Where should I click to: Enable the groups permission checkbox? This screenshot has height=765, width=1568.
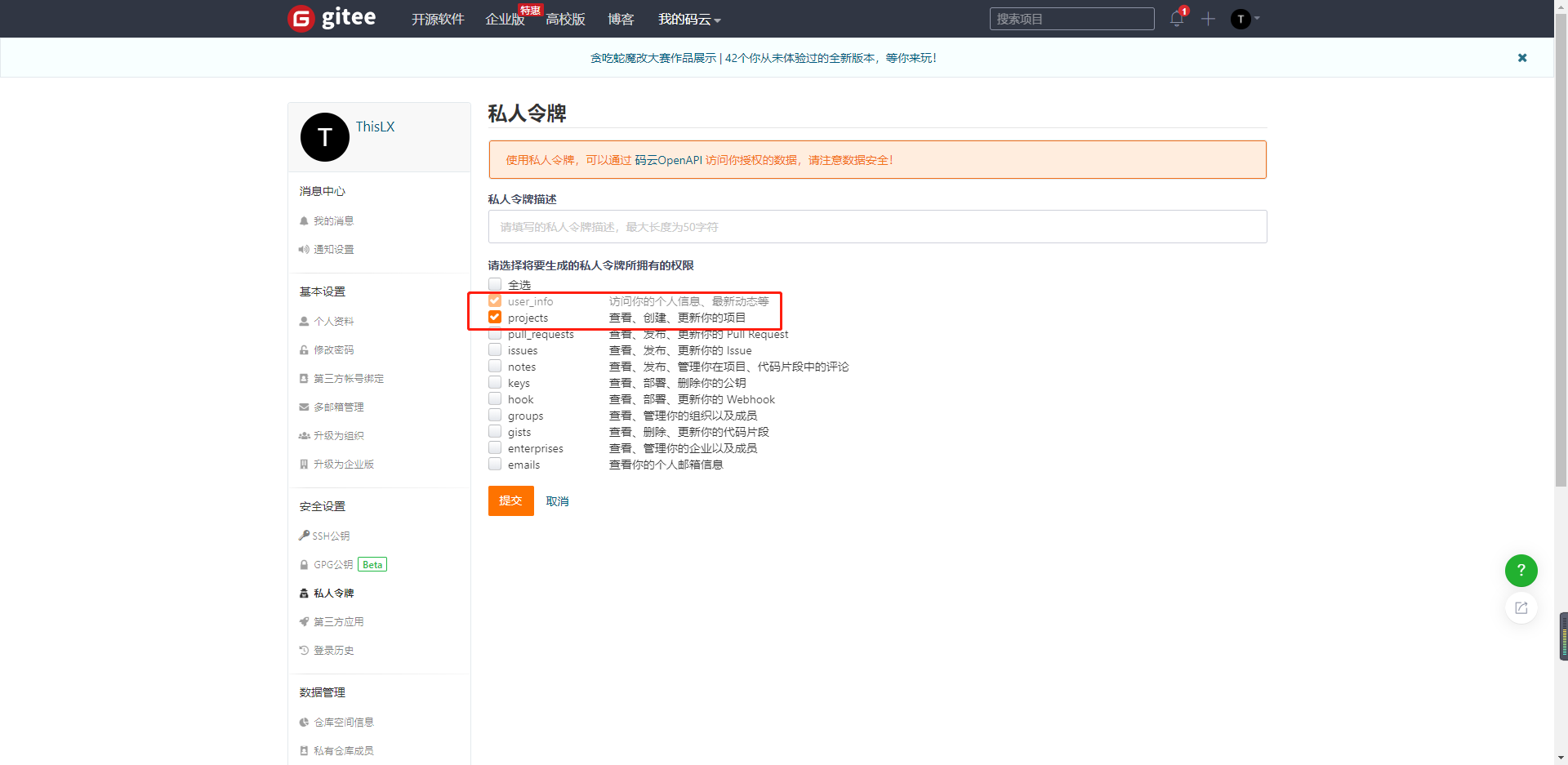(x=495, y=415)
